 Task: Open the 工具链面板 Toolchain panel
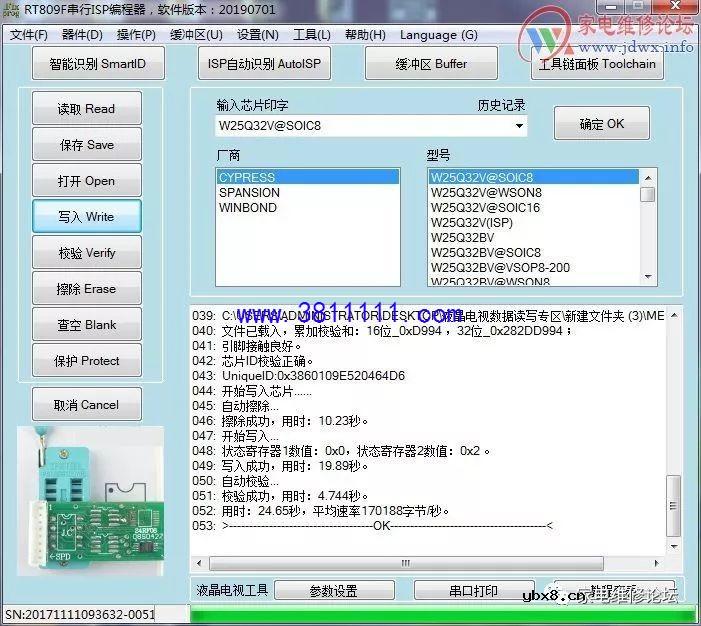point(597,64)
